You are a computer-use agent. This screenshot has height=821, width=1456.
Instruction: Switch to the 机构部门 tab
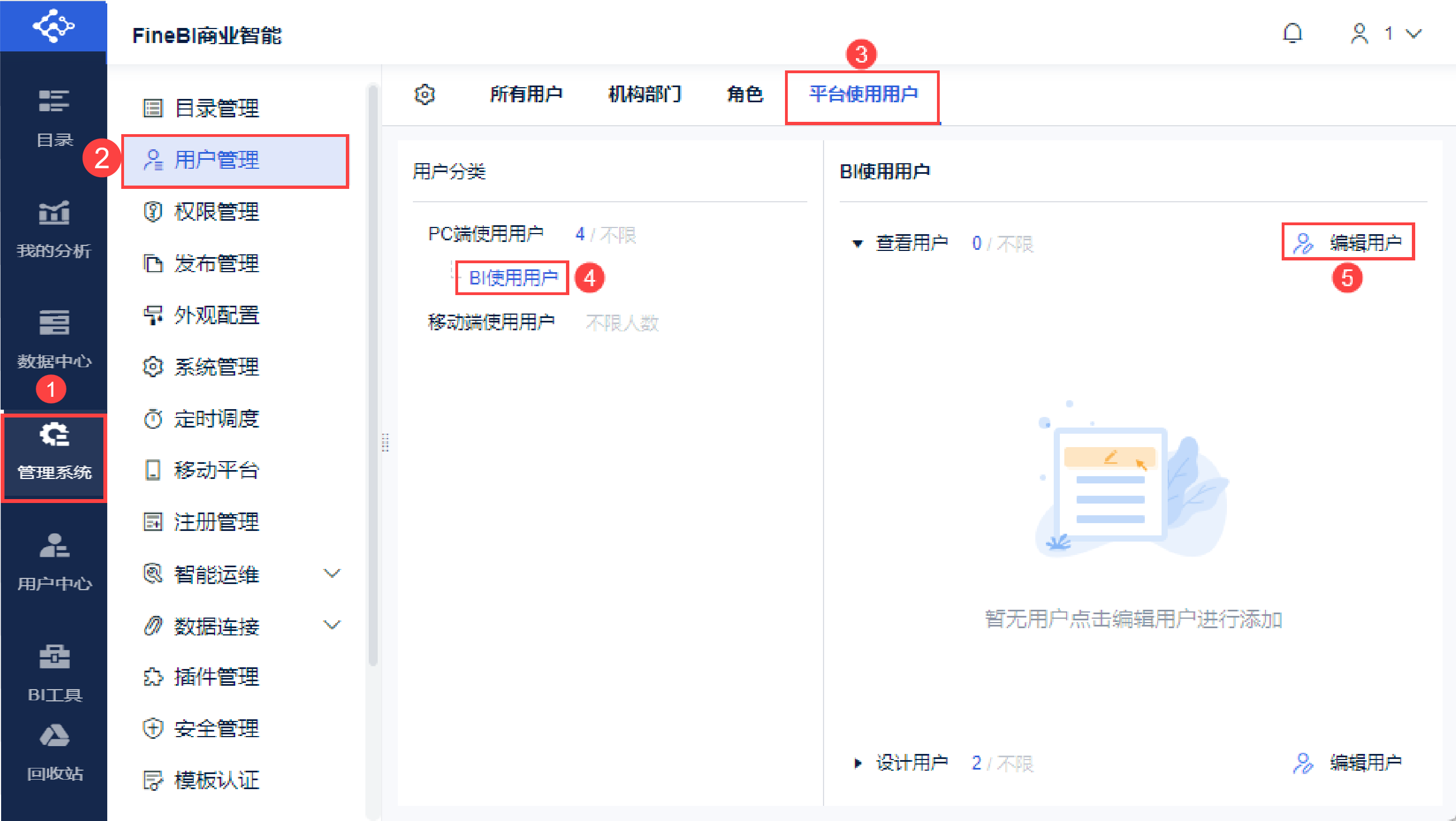[x=644, y=94]
